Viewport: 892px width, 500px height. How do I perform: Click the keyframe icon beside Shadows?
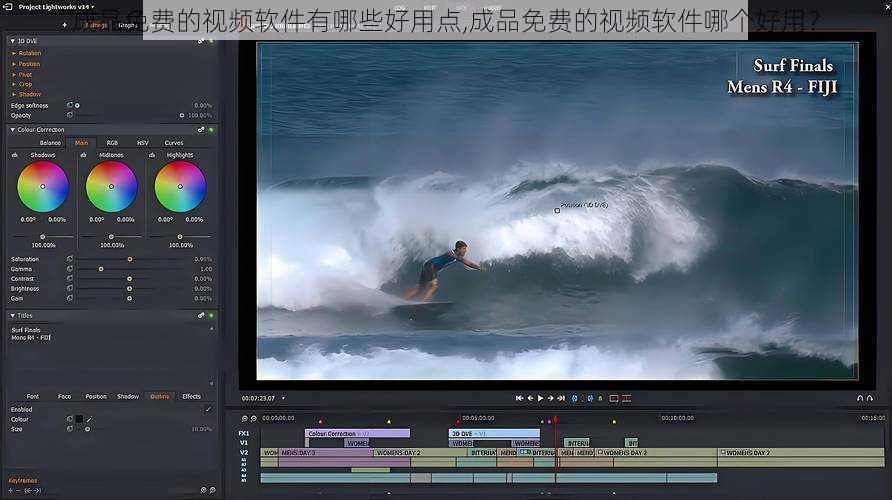pyautogui.click(x=15, y=155)
